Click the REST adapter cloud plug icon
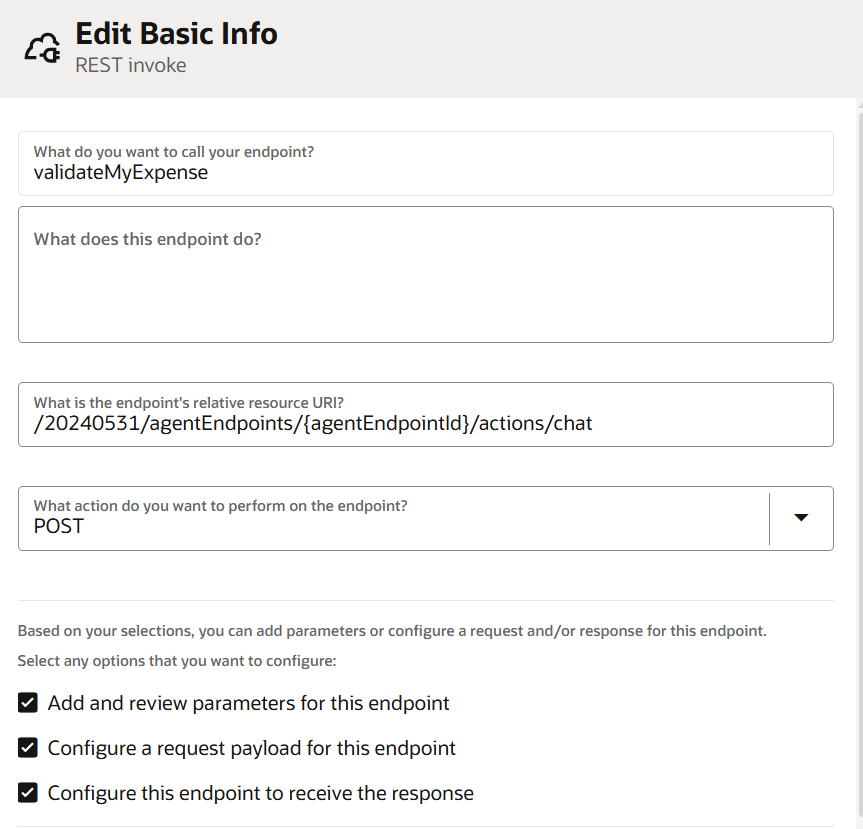 (42, 48)
